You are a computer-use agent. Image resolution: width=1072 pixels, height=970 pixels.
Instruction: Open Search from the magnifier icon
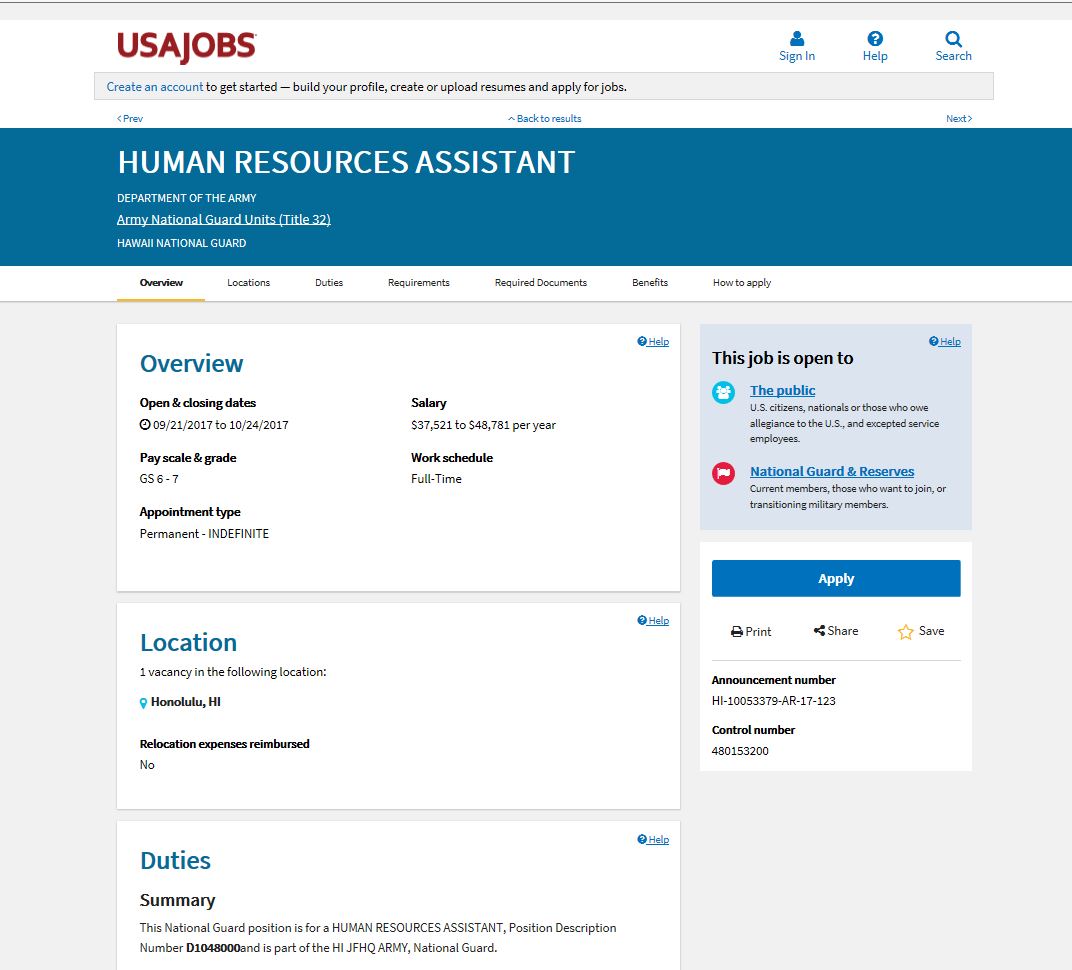[953, 46]
